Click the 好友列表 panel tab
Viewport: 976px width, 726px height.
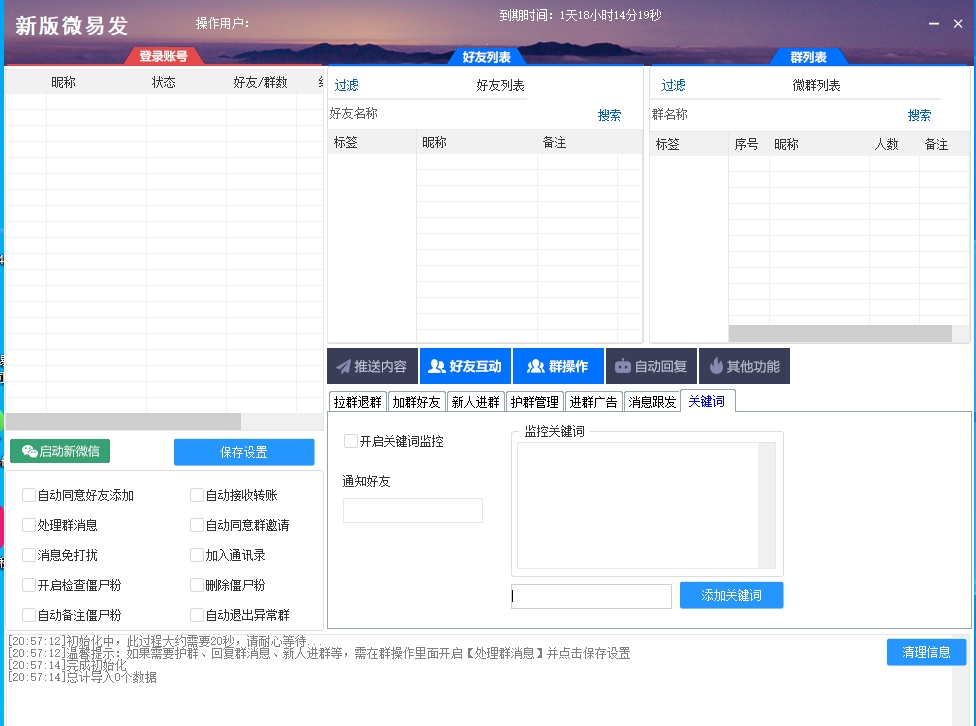tap(487, 57)
